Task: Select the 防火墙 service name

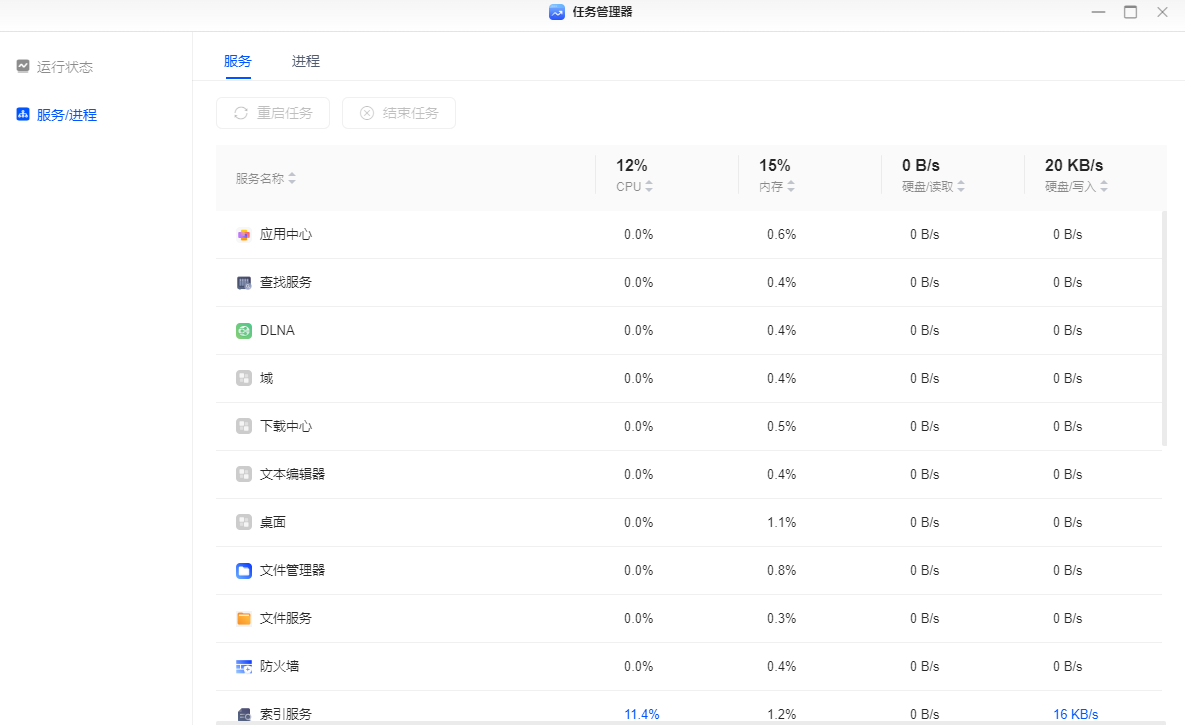Action: (x=280, y=666)
